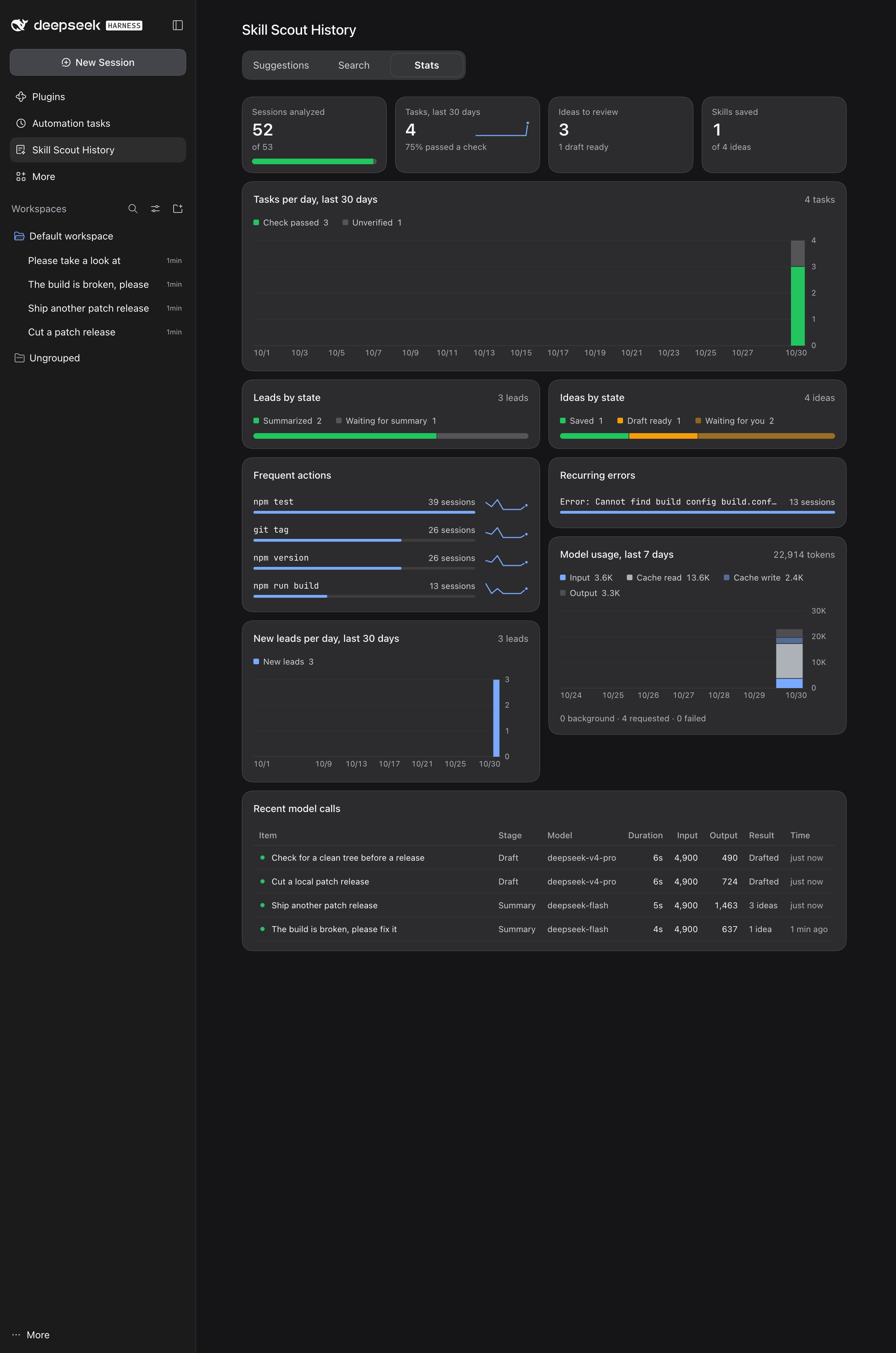Click the Skills saved card
The image size is (896, 1353).
pyautogui.click(x=774, y=135)
